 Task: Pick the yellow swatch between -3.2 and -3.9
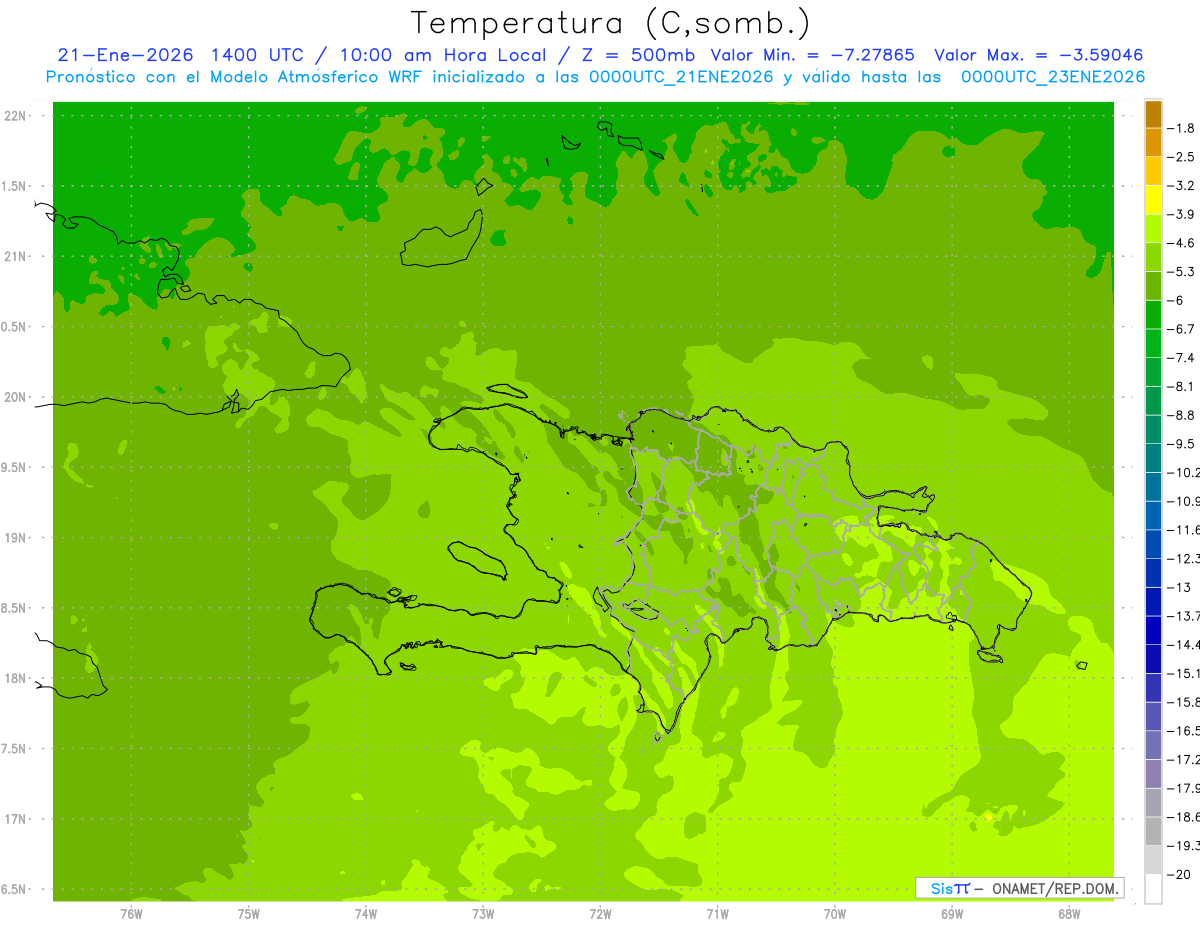[1153, 200]
